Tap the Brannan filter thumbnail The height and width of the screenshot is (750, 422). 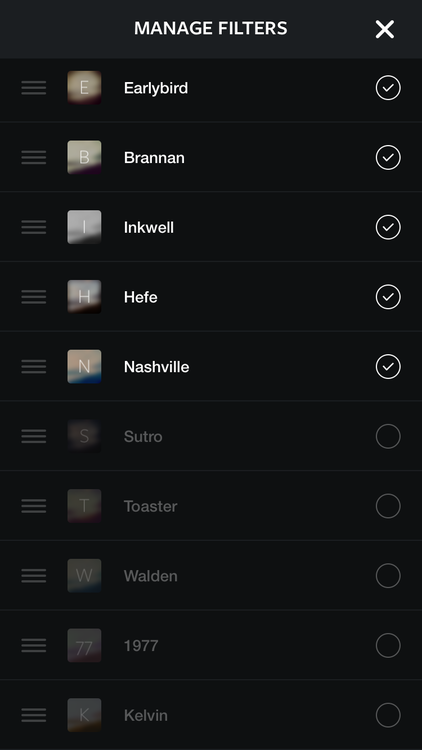tap(84, 157)
